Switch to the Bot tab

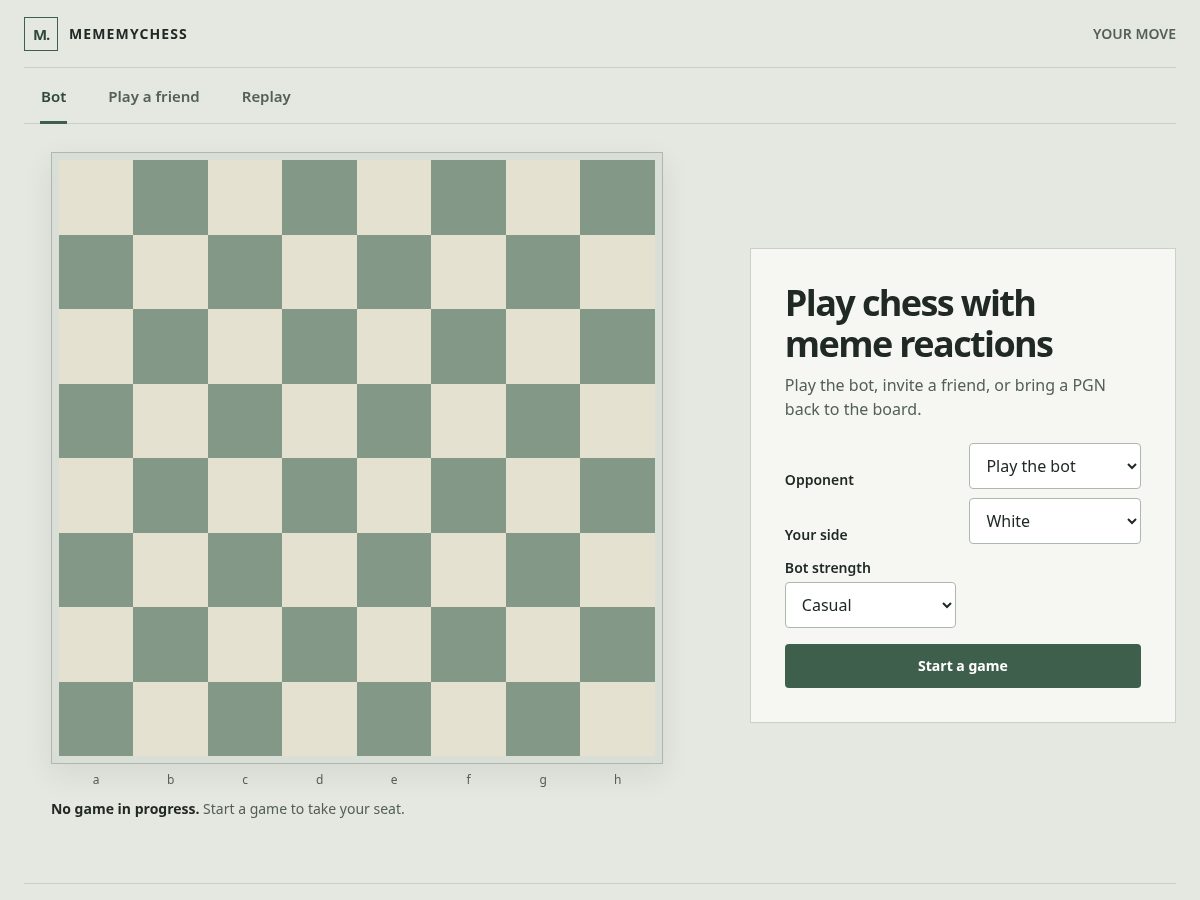click(x=54, y=97)
